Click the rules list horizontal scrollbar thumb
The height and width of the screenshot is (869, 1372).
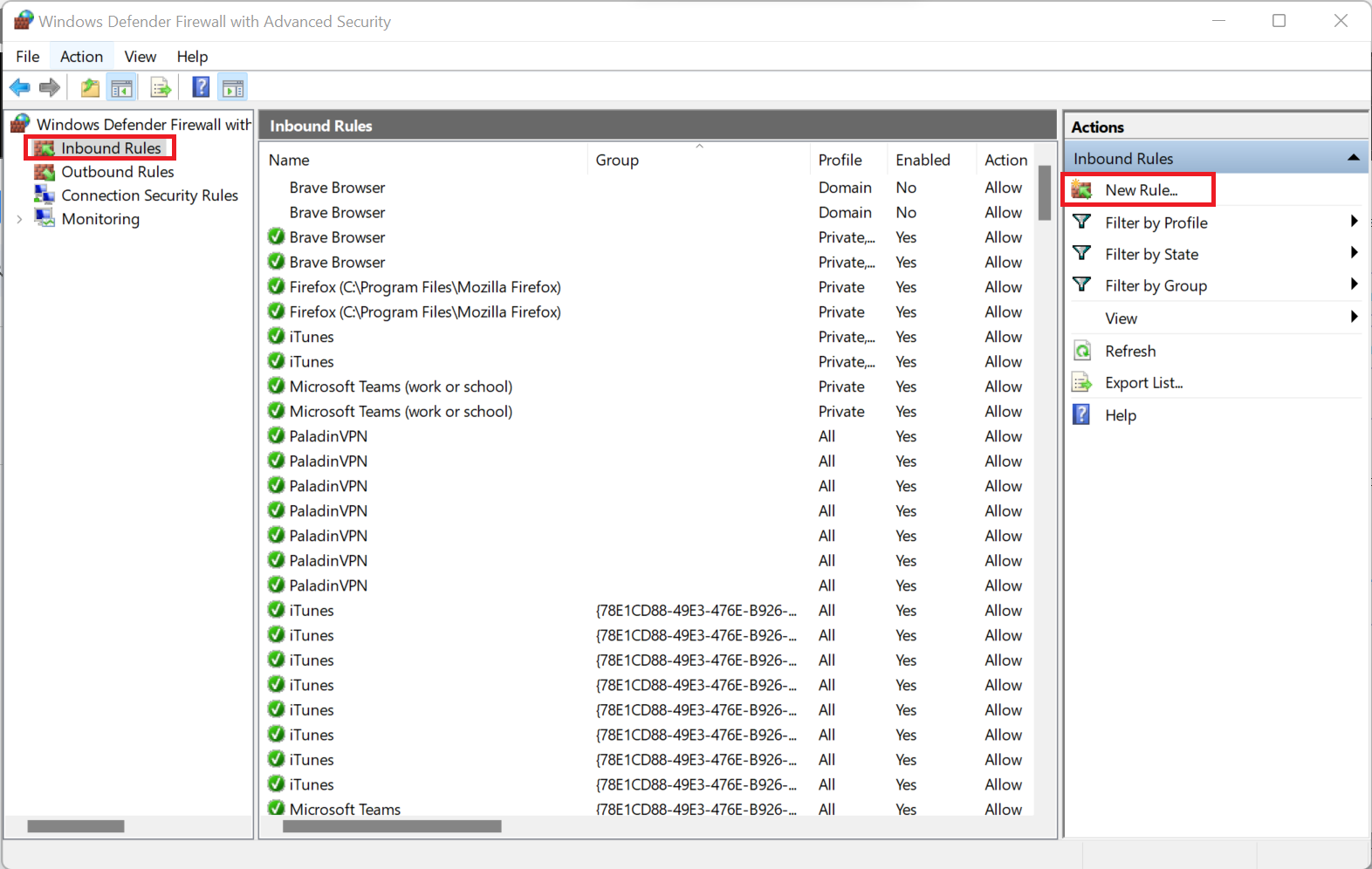coord(392,826)
